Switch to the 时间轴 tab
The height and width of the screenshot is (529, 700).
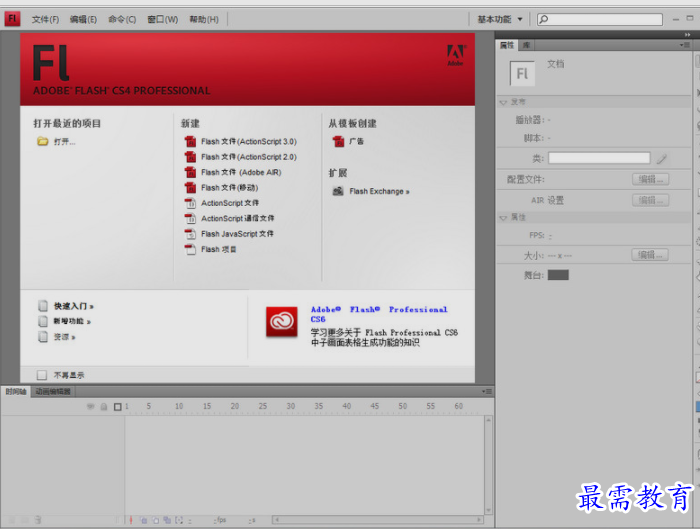click(x=16, y=392)
